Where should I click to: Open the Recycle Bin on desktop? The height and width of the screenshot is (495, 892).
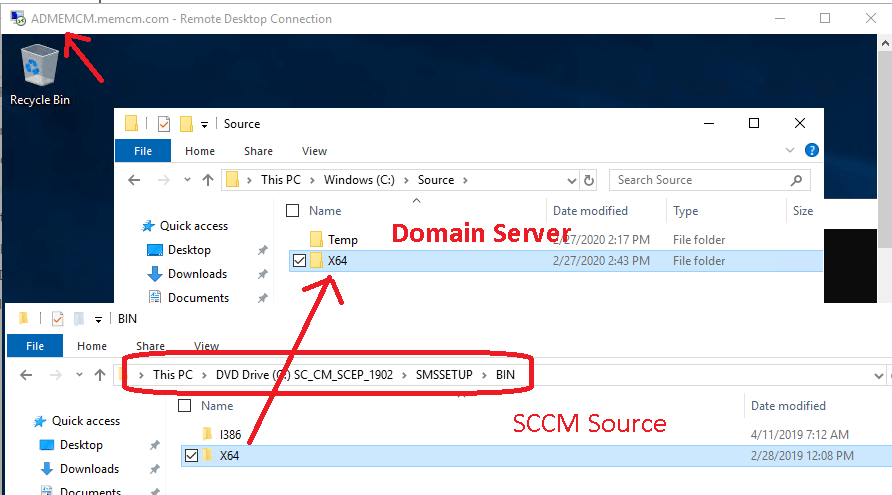point(39,75)
